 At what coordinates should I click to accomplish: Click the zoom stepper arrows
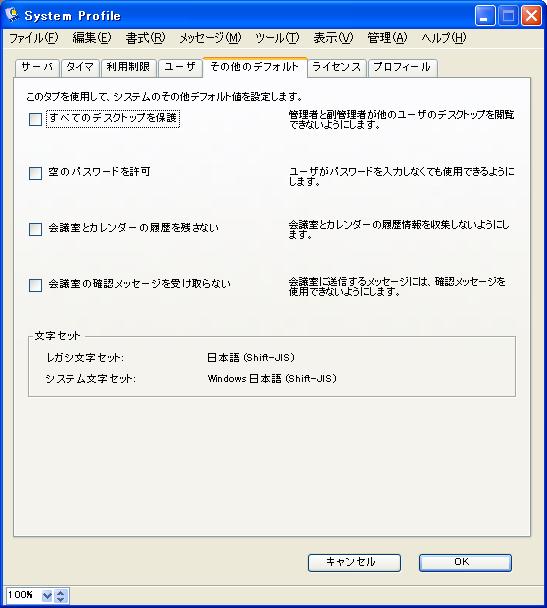(60, 596)
